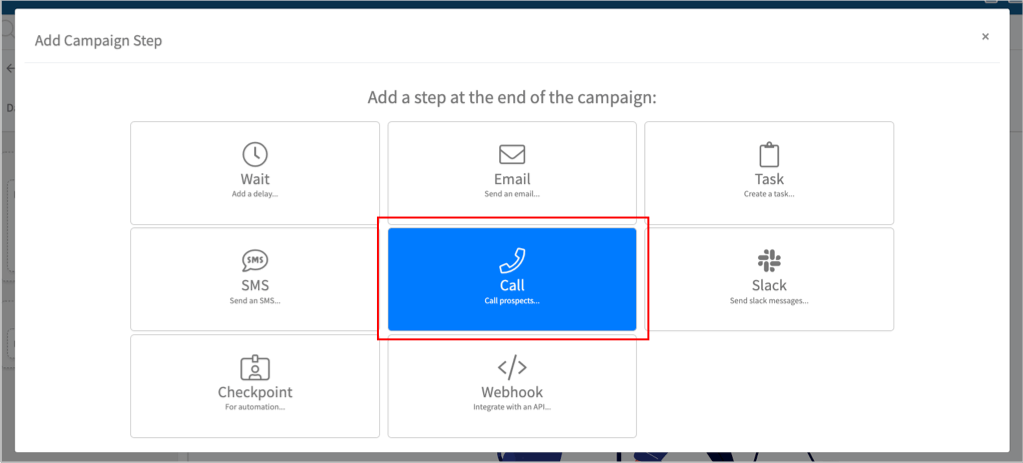Click the Slack logo icon
1023x463 pixels.
pyautogui.click(x=769, y=261)
